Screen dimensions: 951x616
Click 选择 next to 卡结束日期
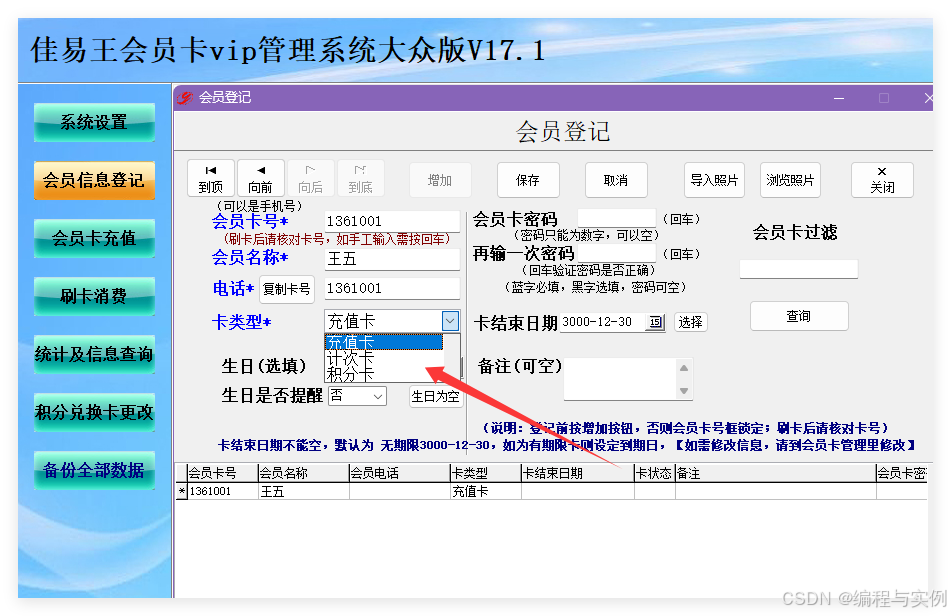pyautogui.click(x=691, y=322)
